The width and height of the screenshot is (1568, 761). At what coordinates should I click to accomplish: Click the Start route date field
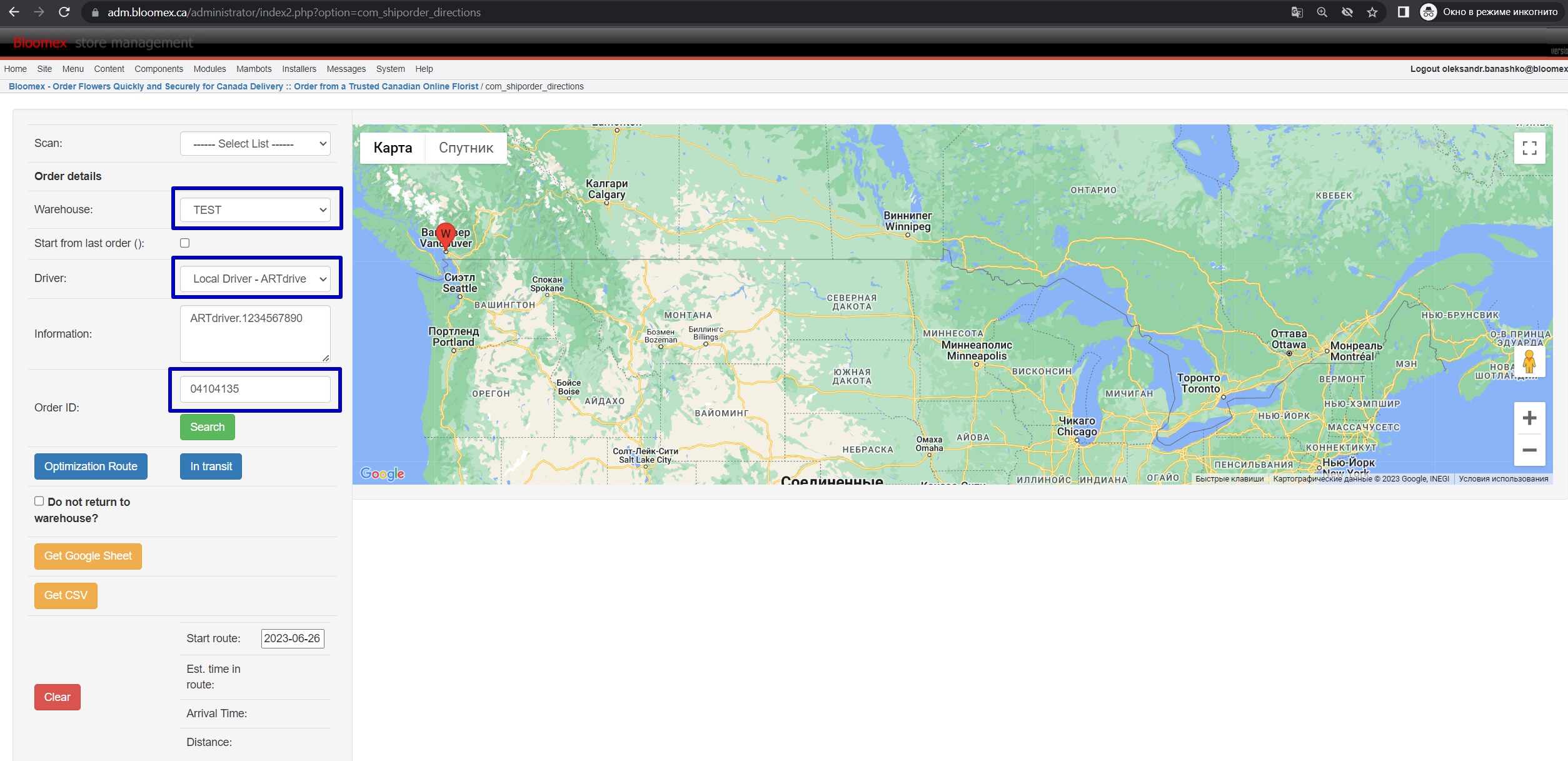(x=293, y=638)
